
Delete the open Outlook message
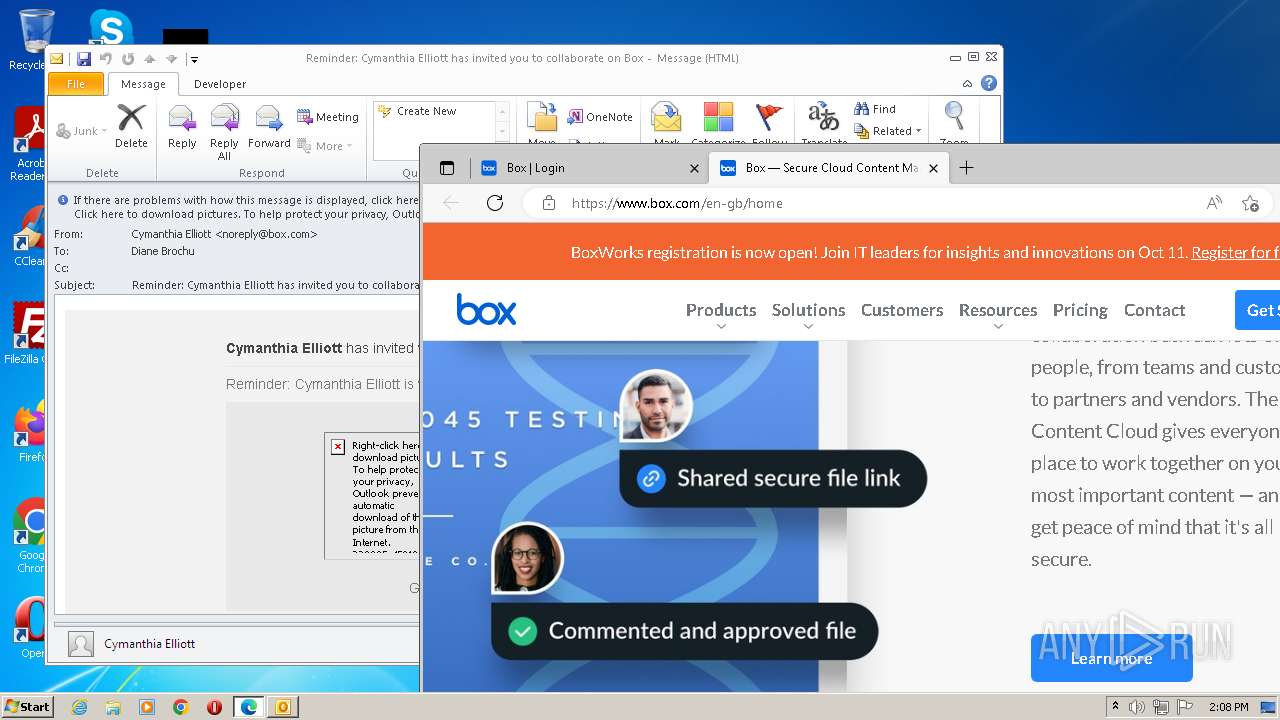tap(131, 126)
